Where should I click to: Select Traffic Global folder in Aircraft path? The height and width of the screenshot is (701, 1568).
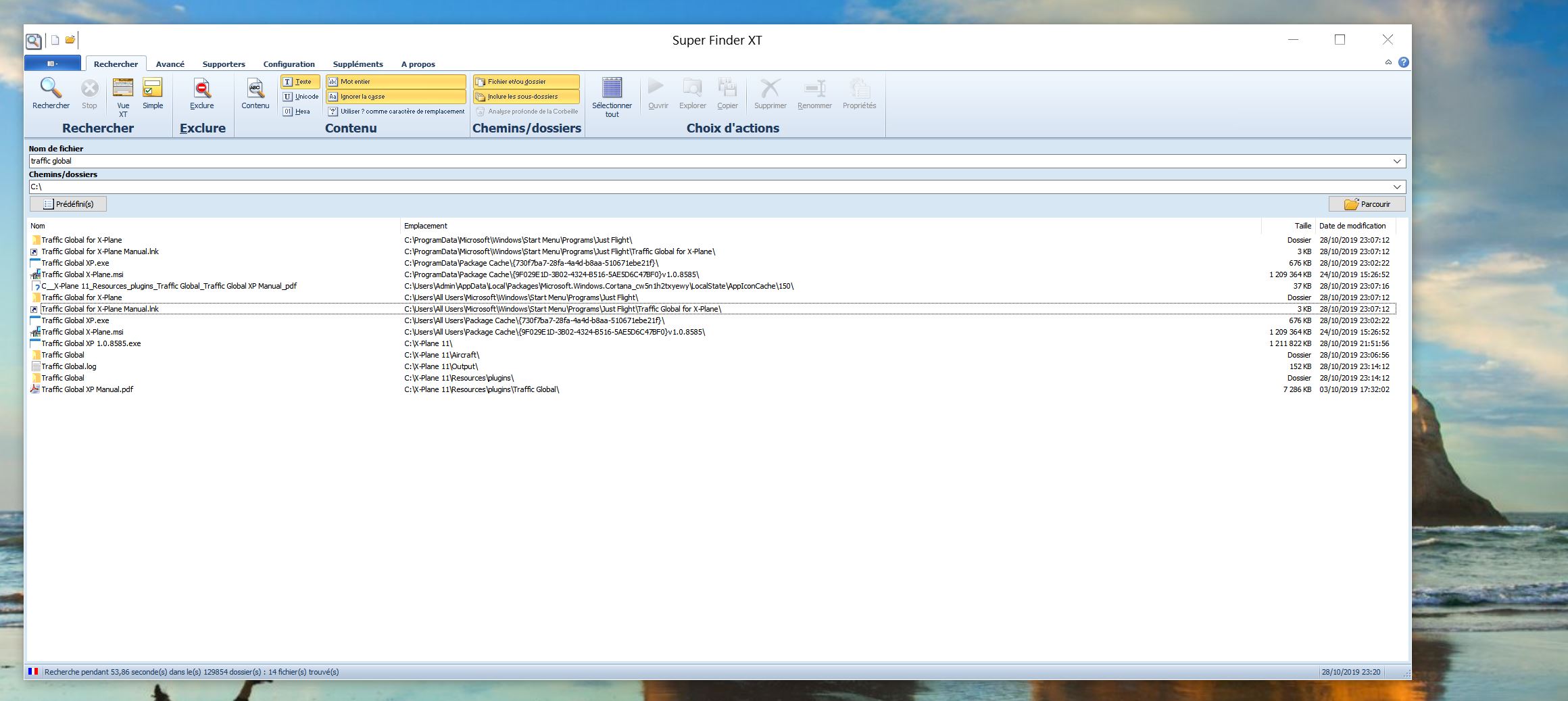[x=712, y=355]
